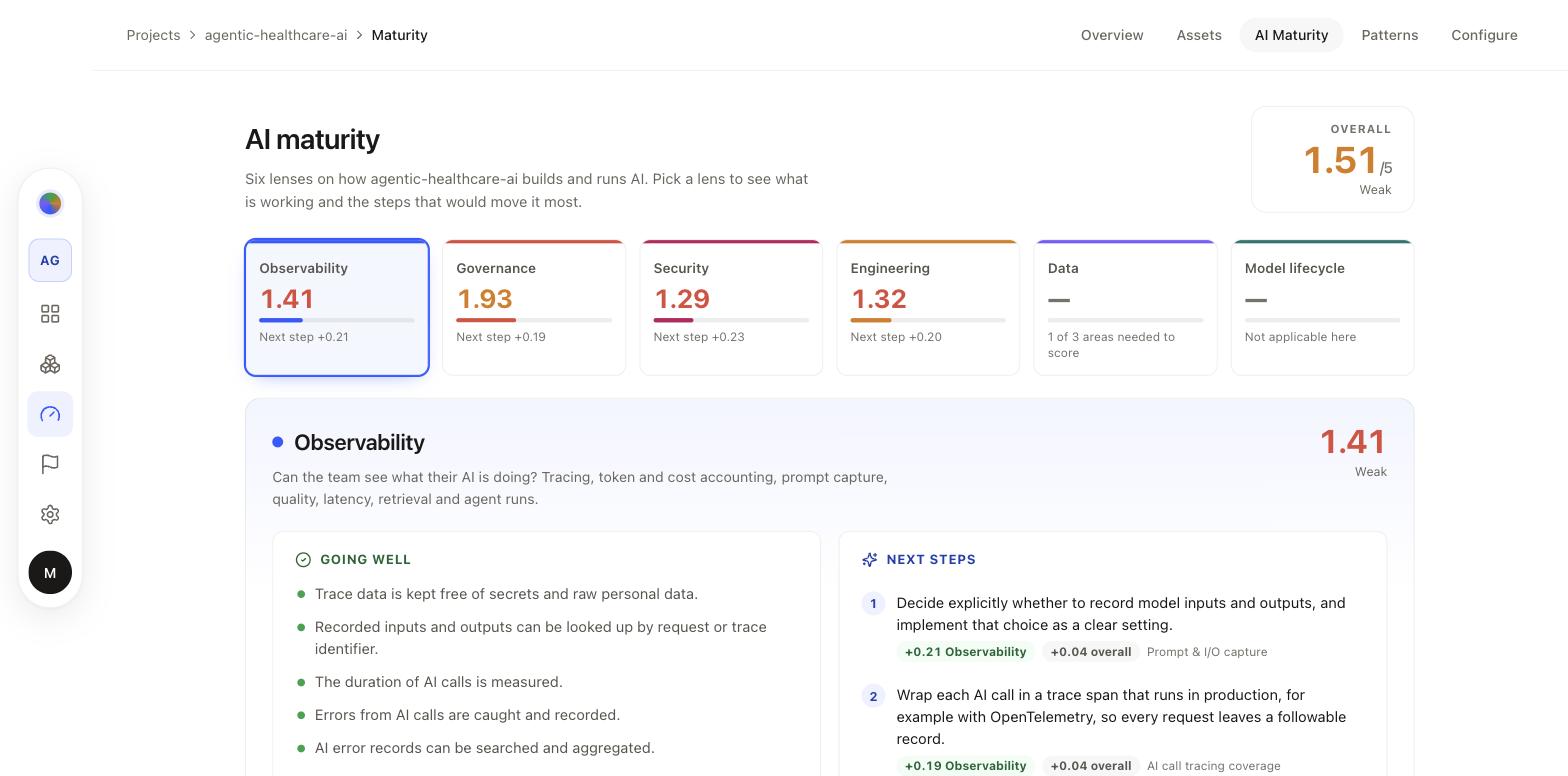Open the four-square grid dashboard icon
The width and height of the screenshot is (1568, 776).
50,314
